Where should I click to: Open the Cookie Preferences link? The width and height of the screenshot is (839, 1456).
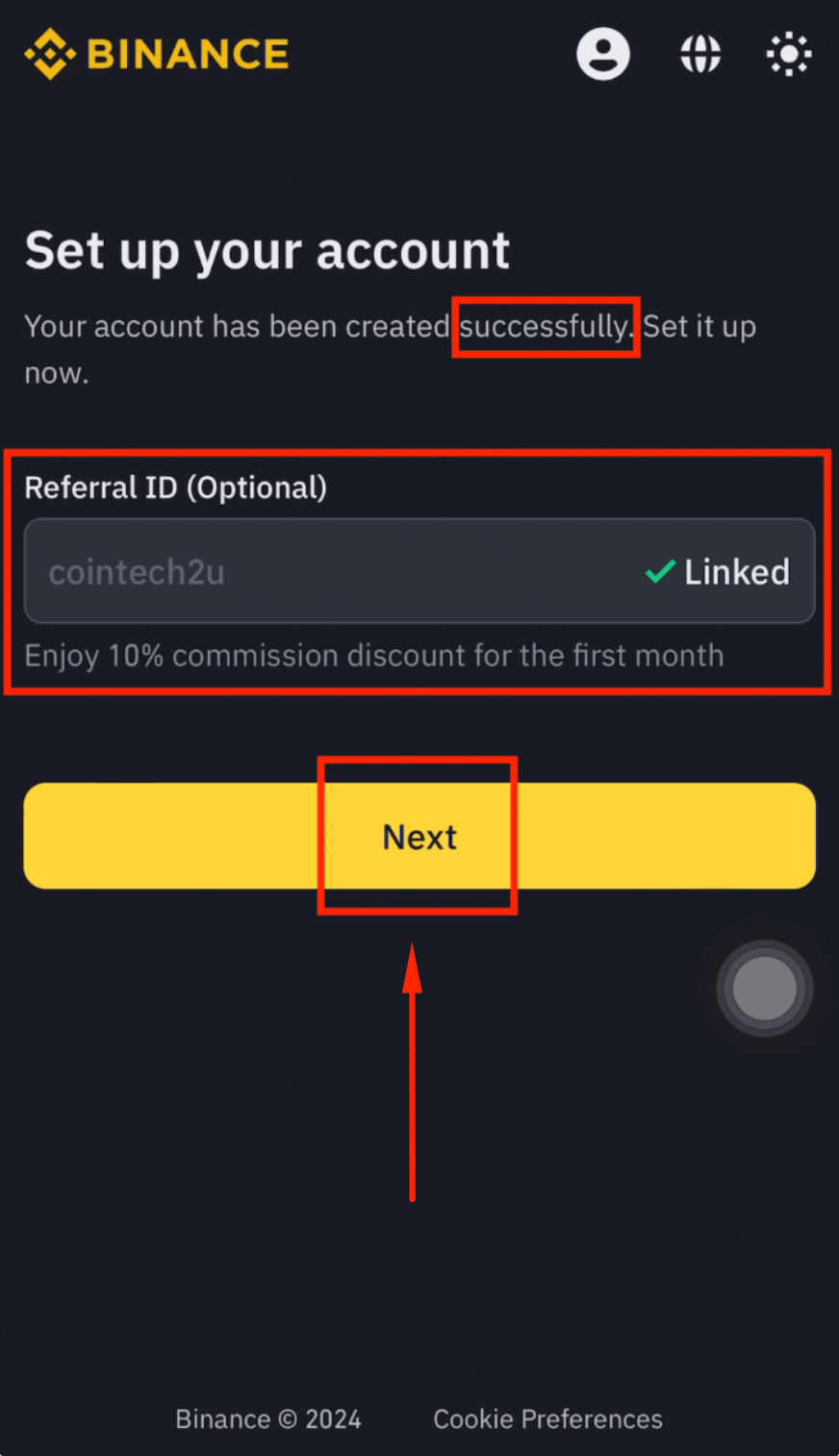pyautogui.click(x=547, y=1418)
